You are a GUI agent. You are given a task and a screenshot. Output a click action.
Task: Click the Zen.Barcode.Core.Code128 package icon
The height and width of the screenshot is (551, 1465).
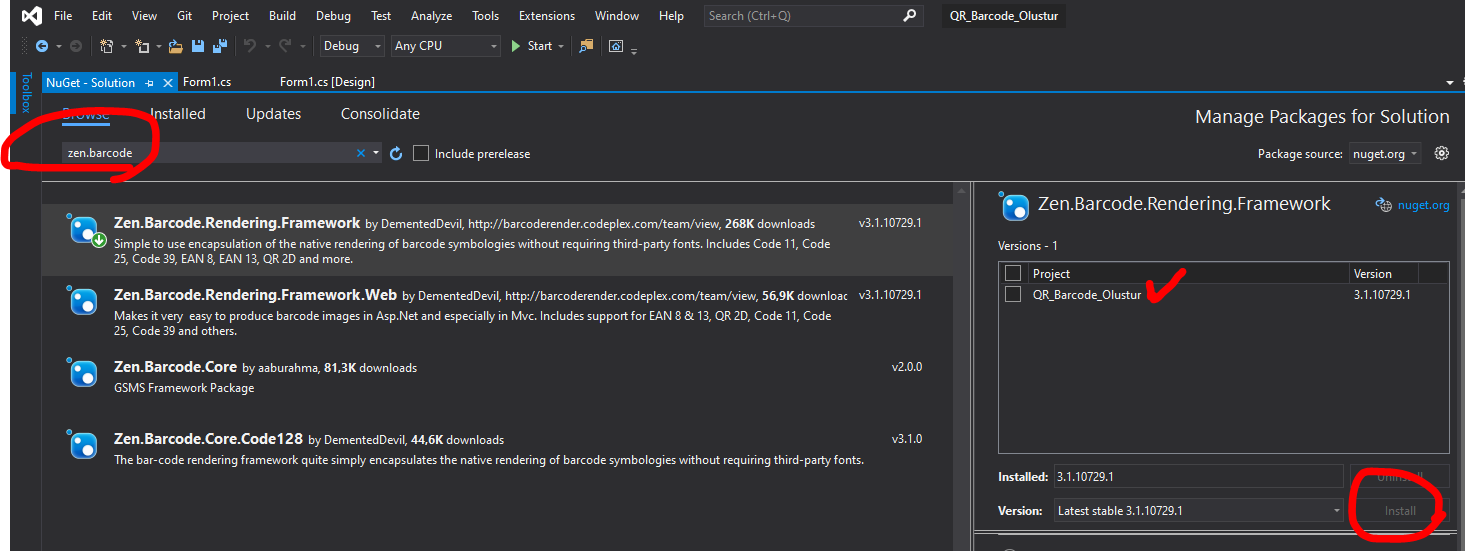tap(83, 445)
